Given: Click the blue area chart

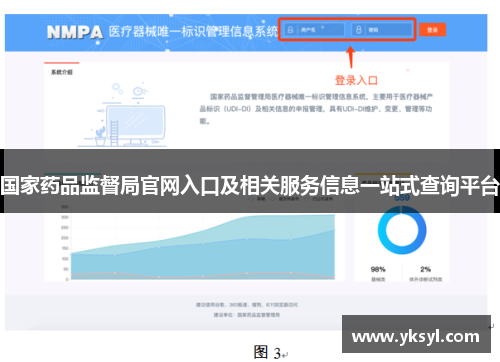Looking at the screenshot, I should click(203, 247).
